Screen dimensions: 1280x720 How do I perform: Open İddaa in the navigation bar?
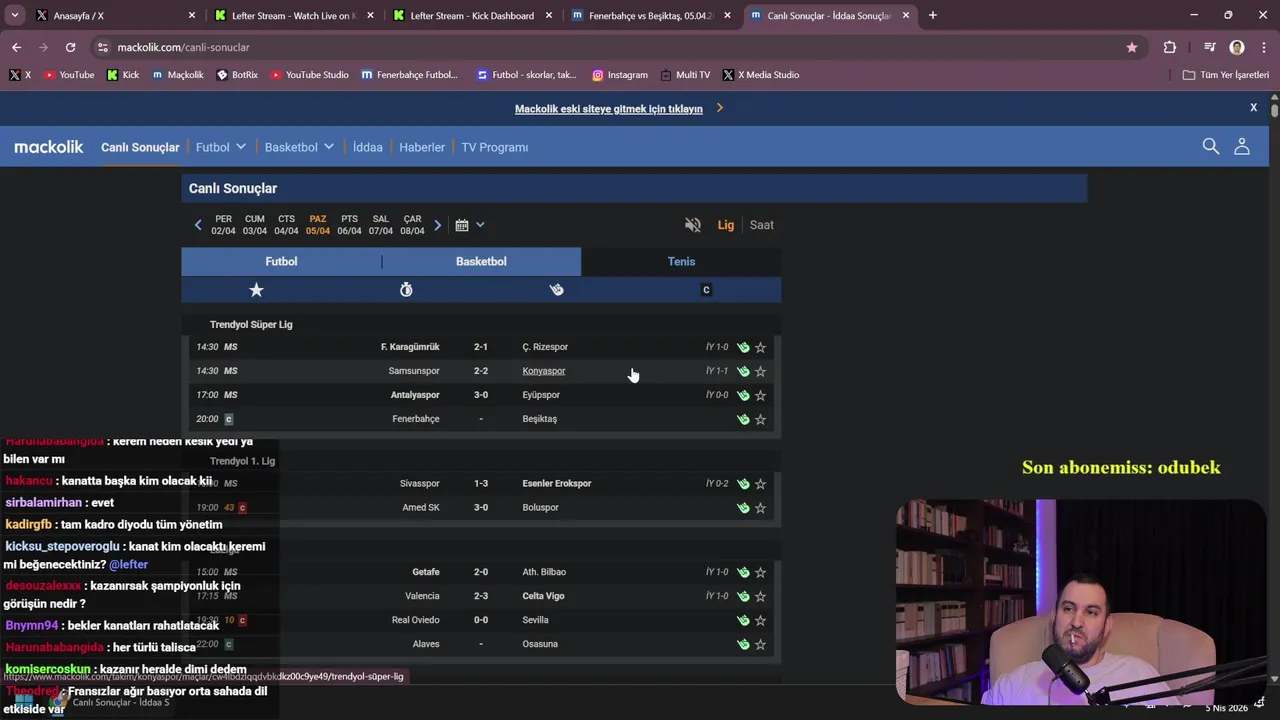[368, 147]
